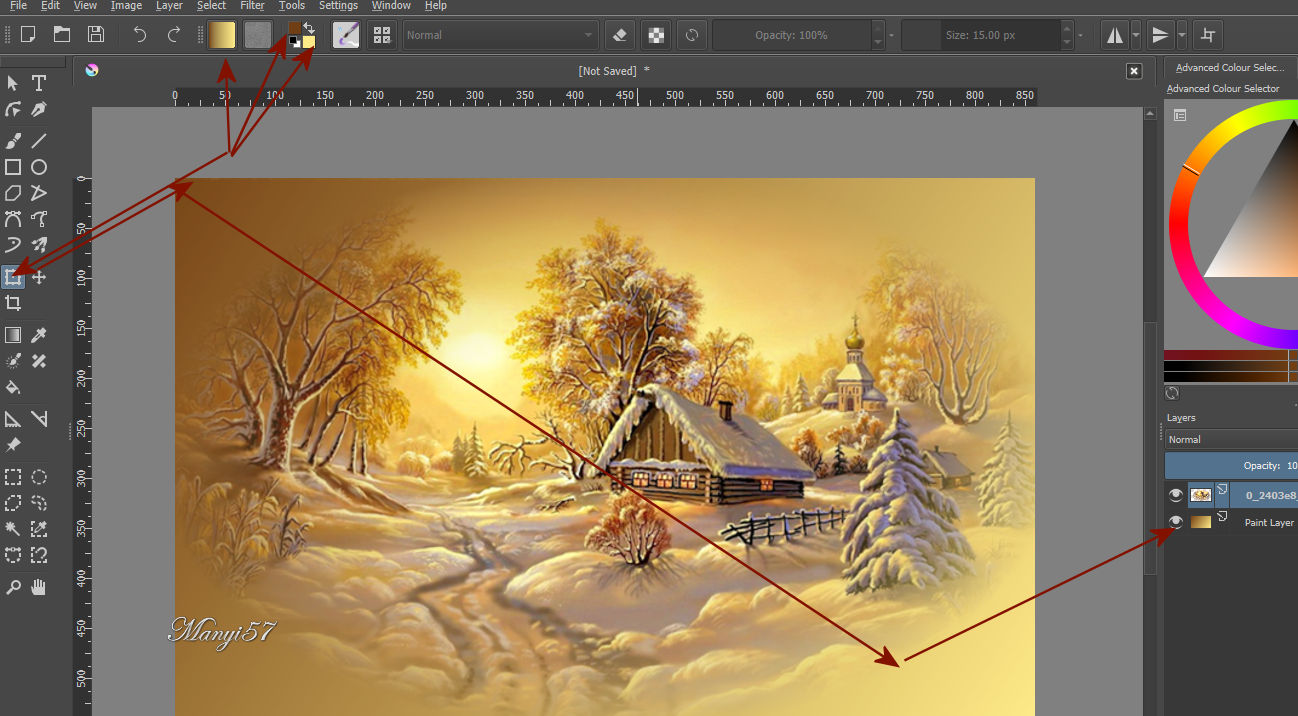Select the Bezier Curve tool
The width and height of the screenshot is (1298, 716).
13,219
